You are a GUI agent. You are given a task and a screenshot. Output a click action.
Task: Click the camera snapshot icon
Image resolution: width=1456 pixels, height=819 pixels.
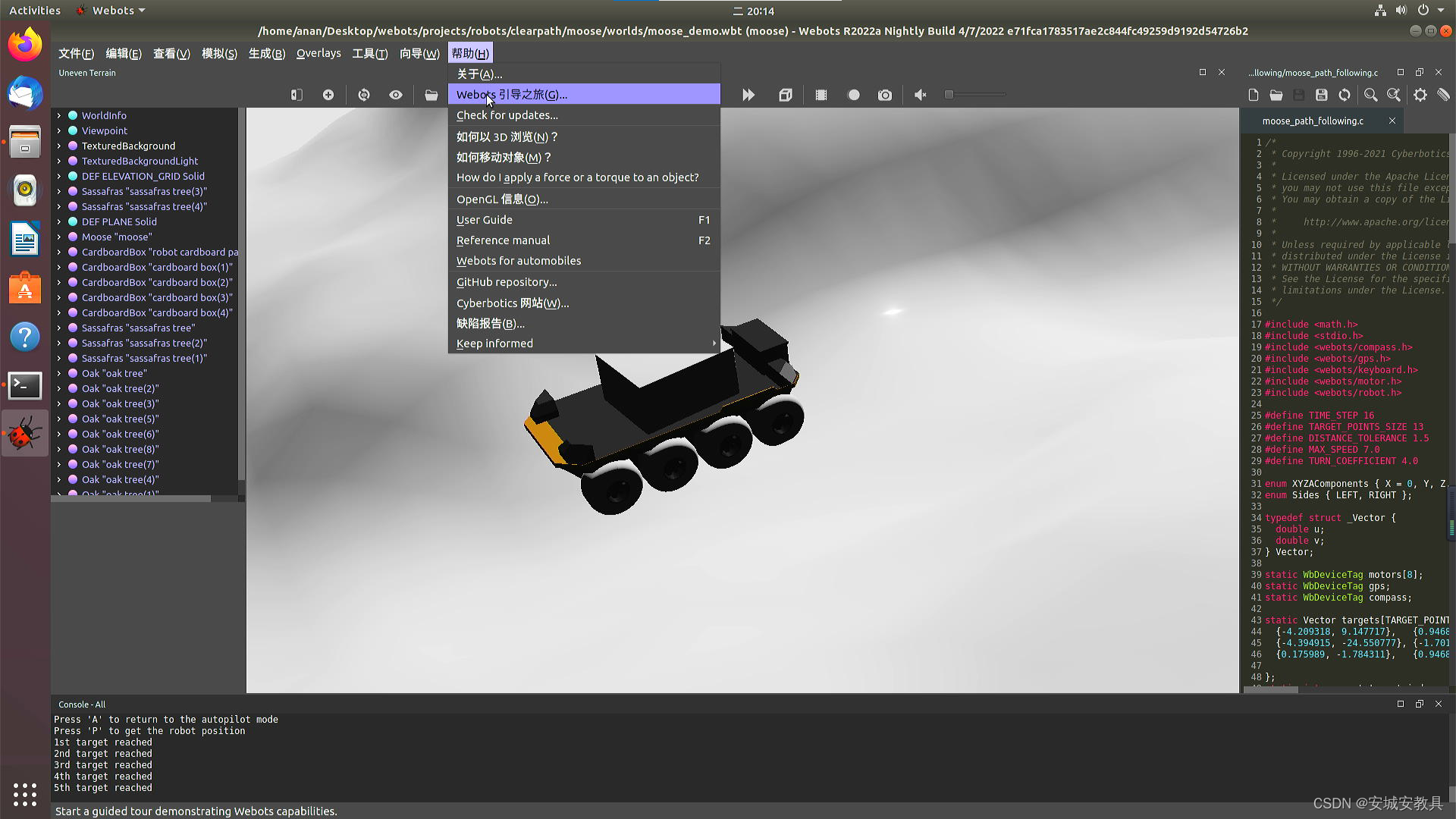885,94
